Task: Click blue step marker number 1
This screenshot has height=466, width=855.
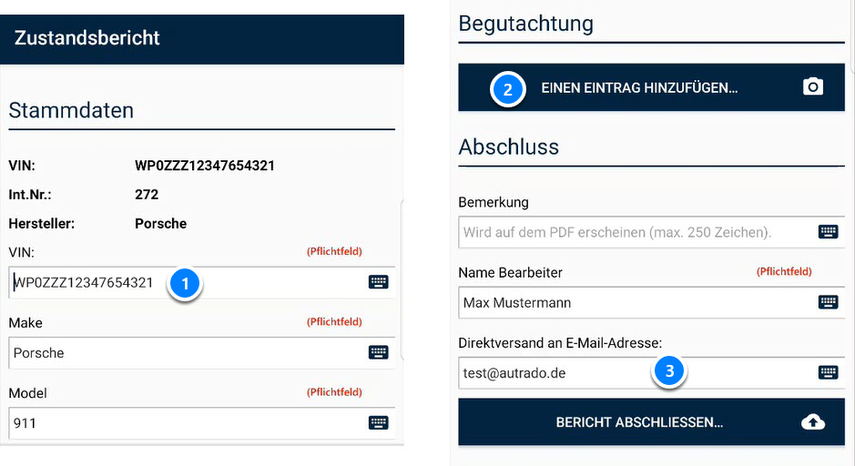Action: point(186,283)
